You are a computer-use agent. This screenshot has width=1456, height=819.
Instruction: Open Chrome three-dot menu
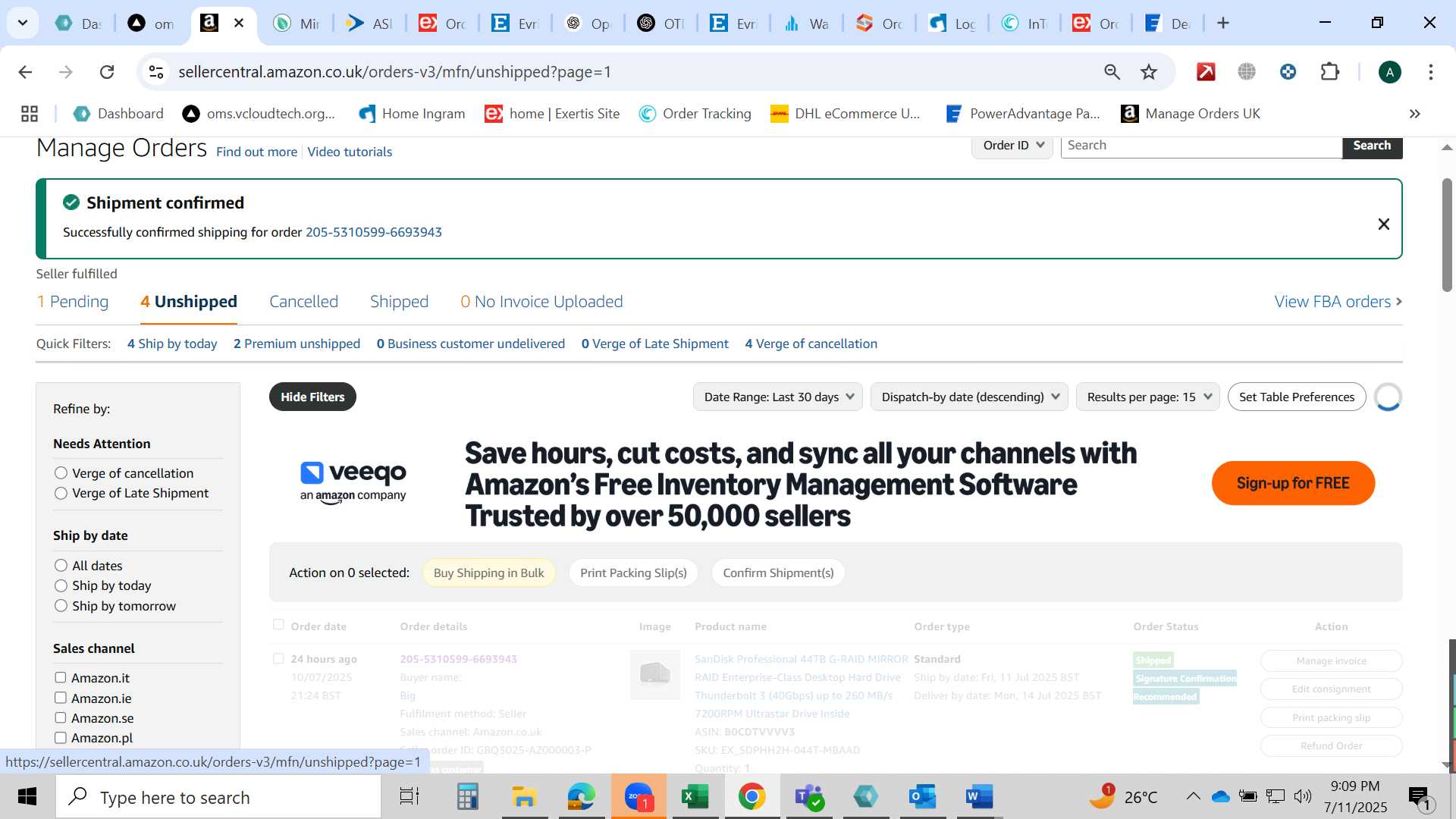tap(1431, 72)
